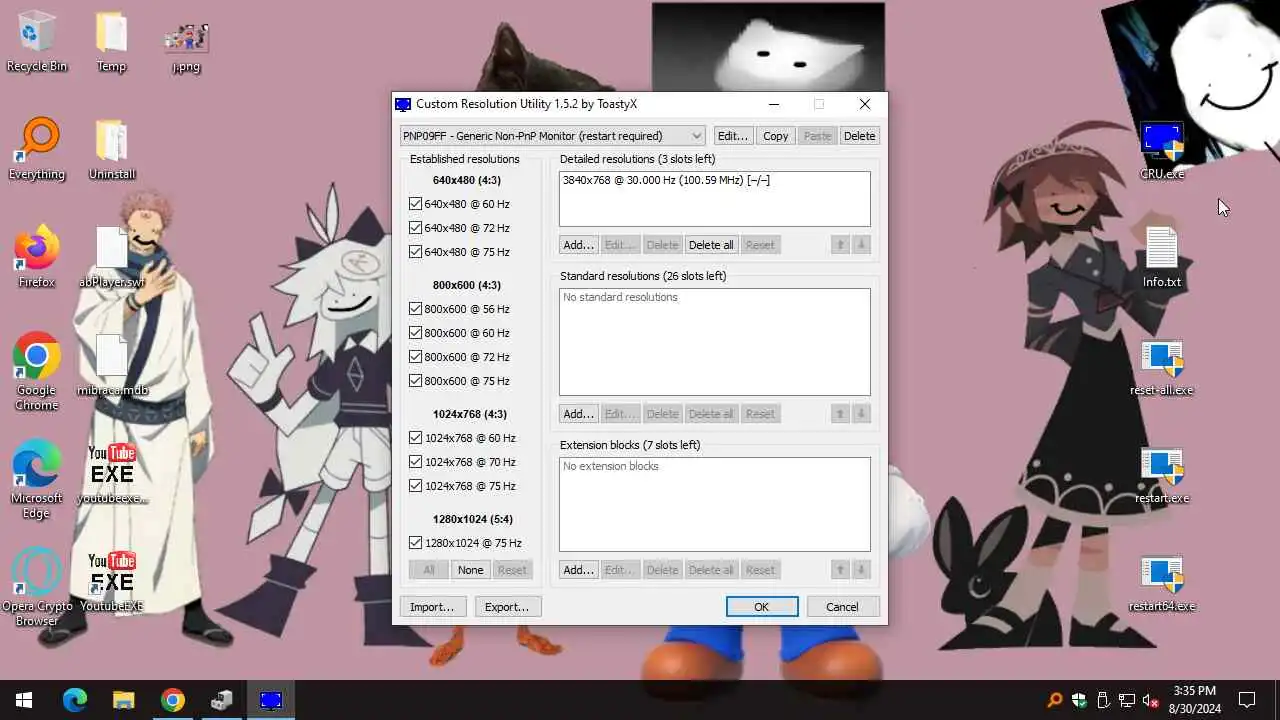
Task: Launch Opera Crypto Browser desktop shortcut
Action: tap(37, 587)
